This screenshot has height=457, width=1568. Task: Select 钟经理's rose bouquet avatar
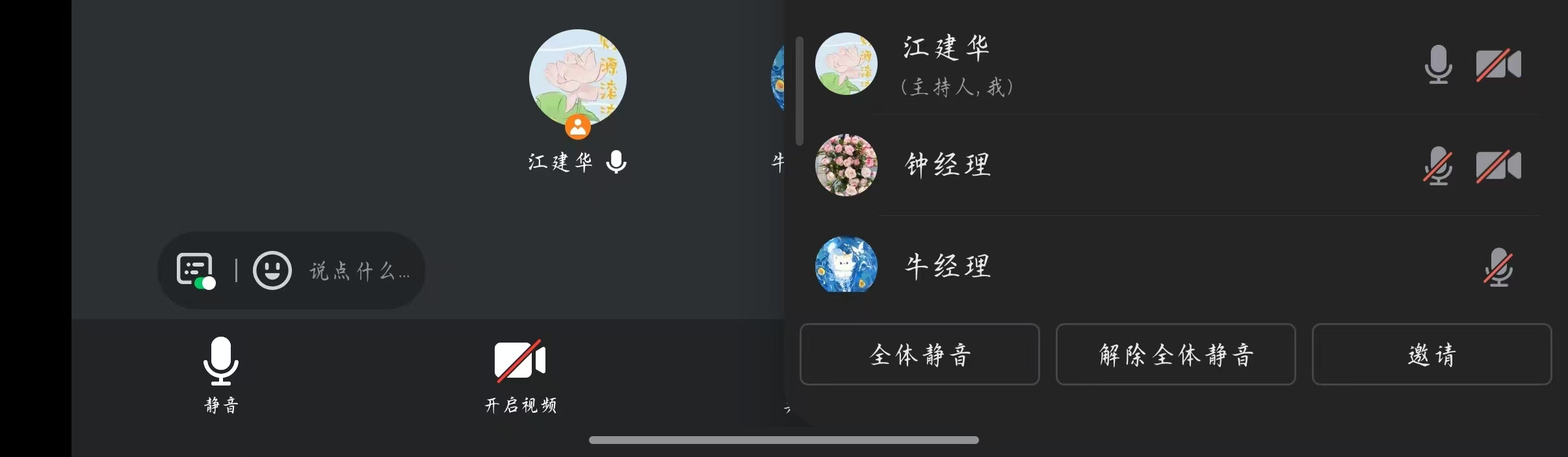[x=846, y=165]
